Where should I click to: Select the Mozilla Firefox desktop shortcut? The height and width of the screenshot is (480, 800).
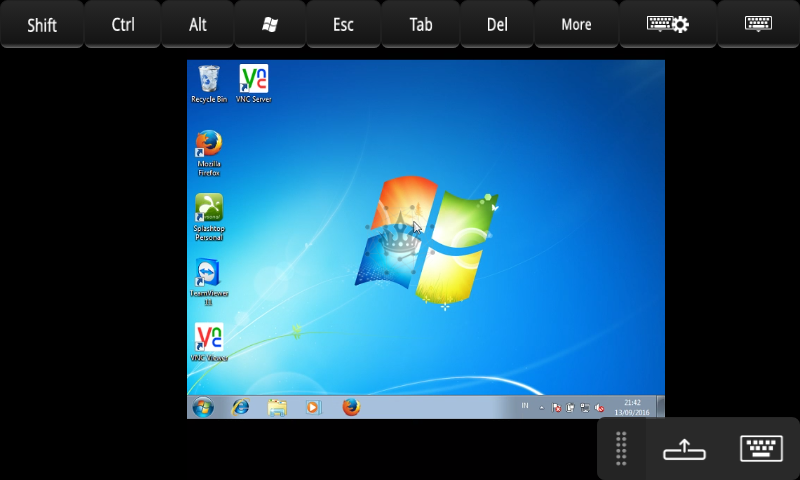point(209,153)
